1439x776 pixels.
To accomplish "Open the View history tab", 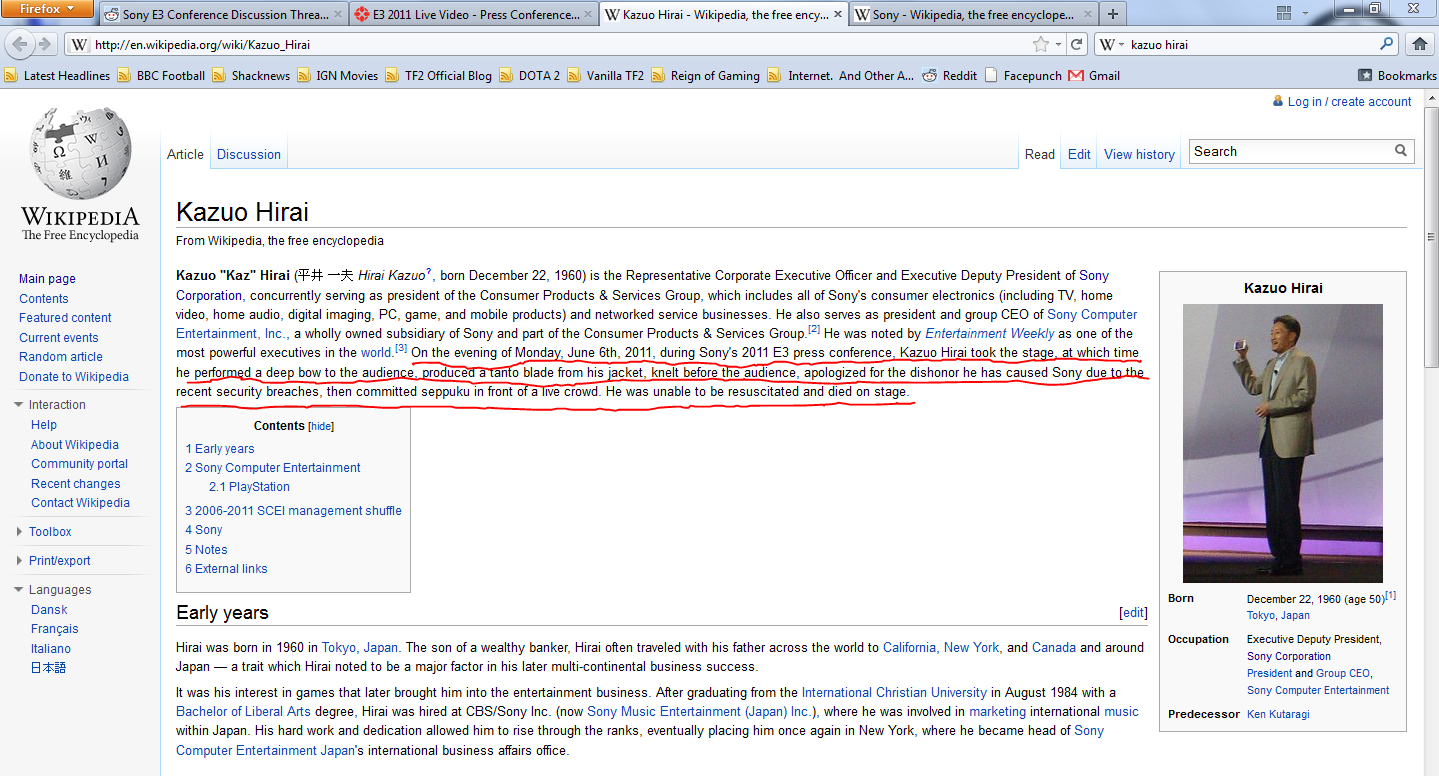I will coord(1139,154).
